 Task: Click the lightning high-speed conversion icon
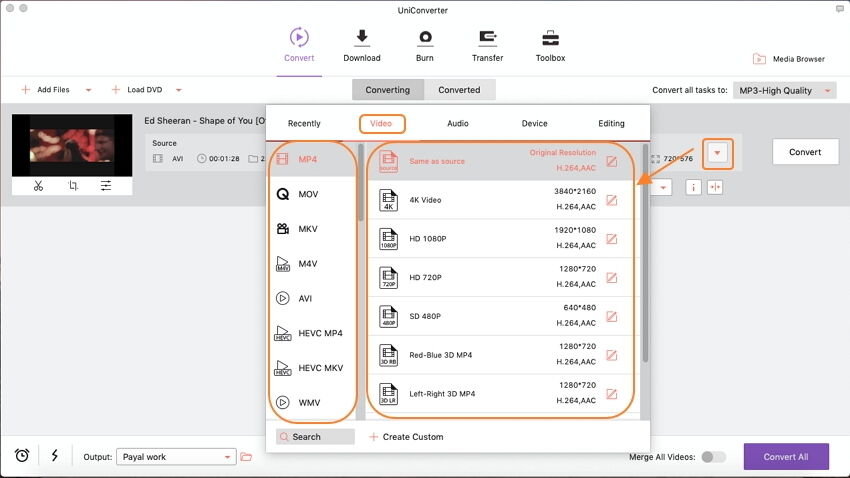(x=55, y=455)
